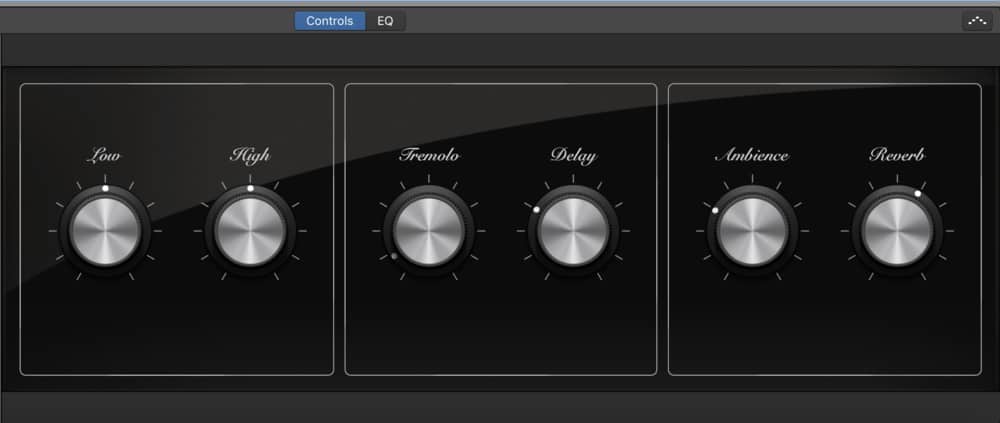
Task: Click the Tremolo label text
Action: click(429, 155)
